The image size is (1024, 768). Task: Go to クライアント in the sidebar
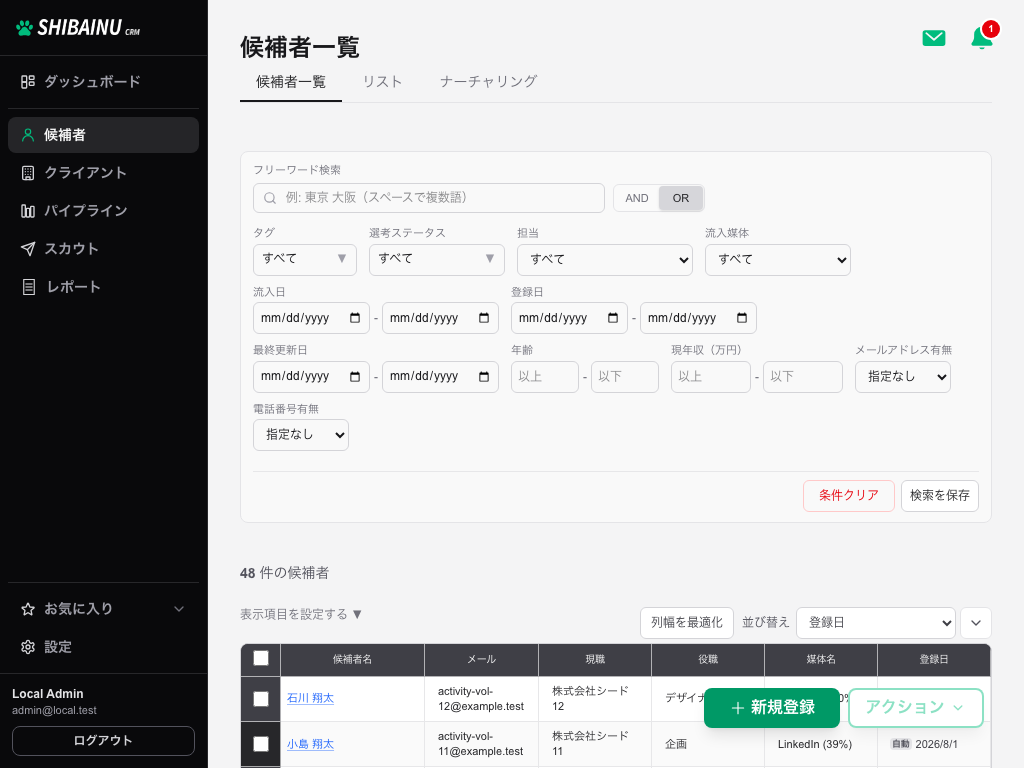click(103, 173)
